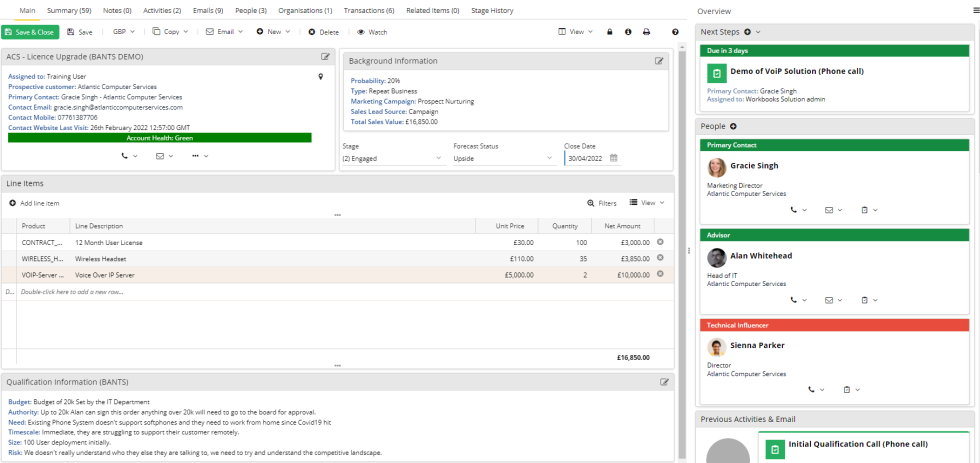The height and width of the screenshot is (463, 980).
Task: Click the lock record icon in toolbar
Action: tap(610, 32)
